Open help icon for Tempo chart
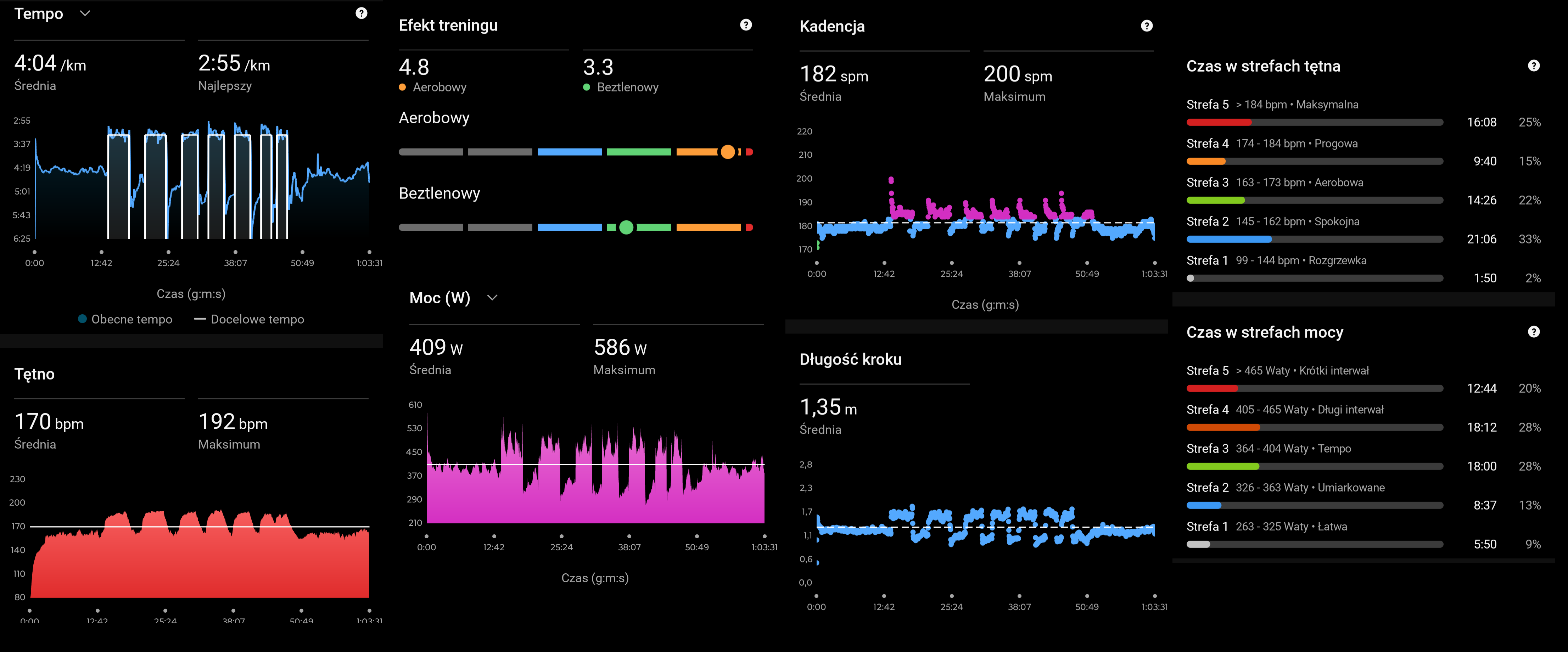Image resolution: width=1568 pixels, height=652 pixels. coord(361,13)
